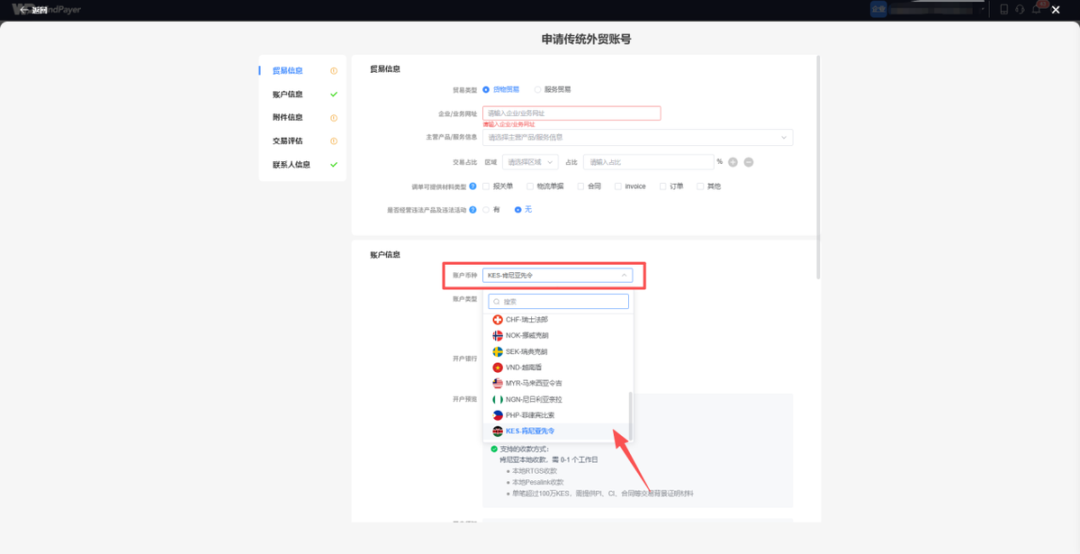
Task: Click the plus icon to add region row
Action: click(733, 163)
